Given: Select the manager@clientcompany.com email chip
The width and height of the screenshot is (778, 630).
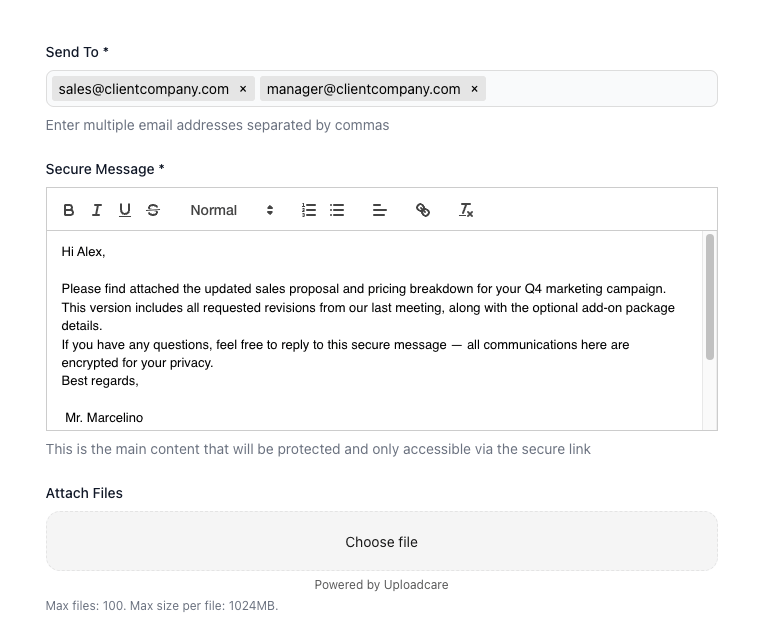Looking at the screenshot, I should 363,89.
